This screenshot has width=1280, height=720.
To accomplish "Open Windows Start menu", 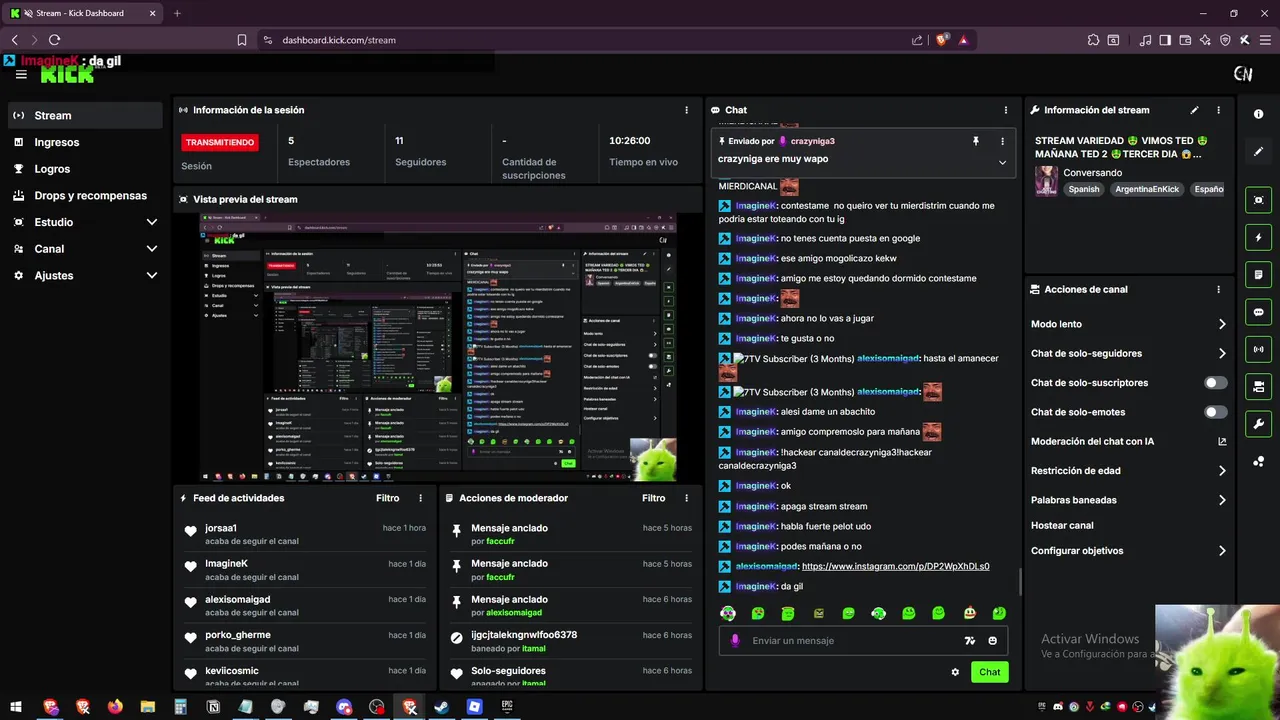I will click(16, 707).
